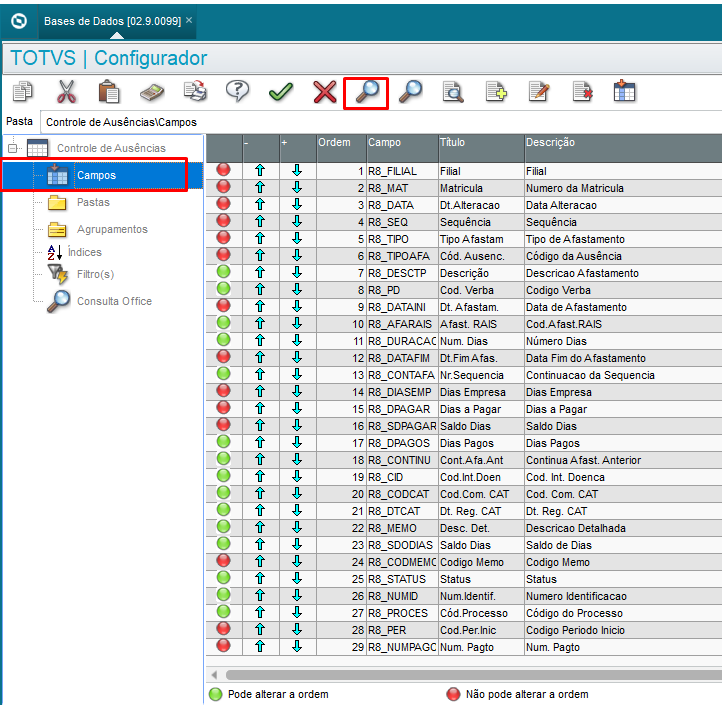
Task: Open Agrupamentos in the tree
Action: [112, 229]
